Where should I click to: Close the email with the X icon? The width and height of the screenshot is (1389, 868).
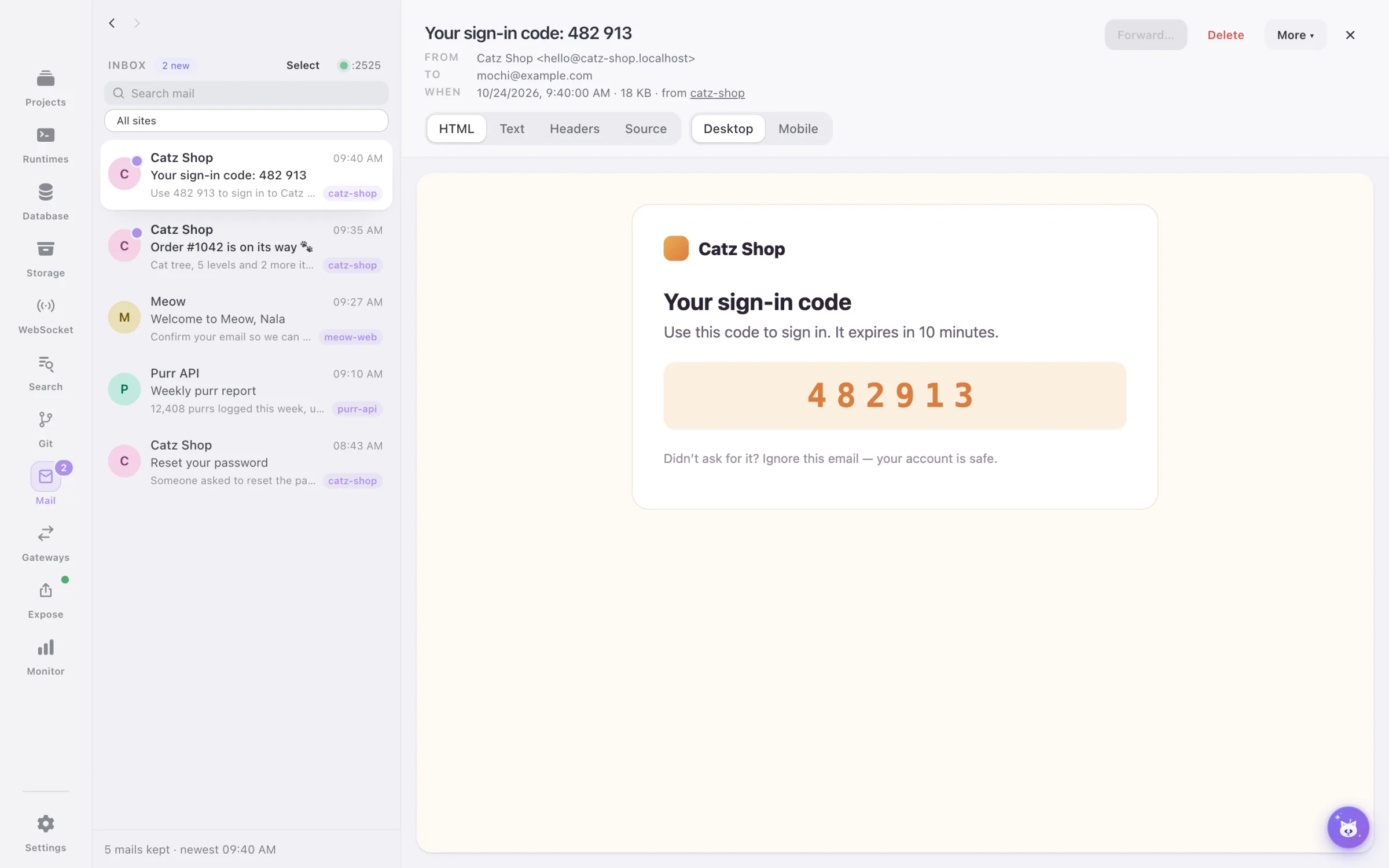pyautogui.click(x=1350, y=35)
